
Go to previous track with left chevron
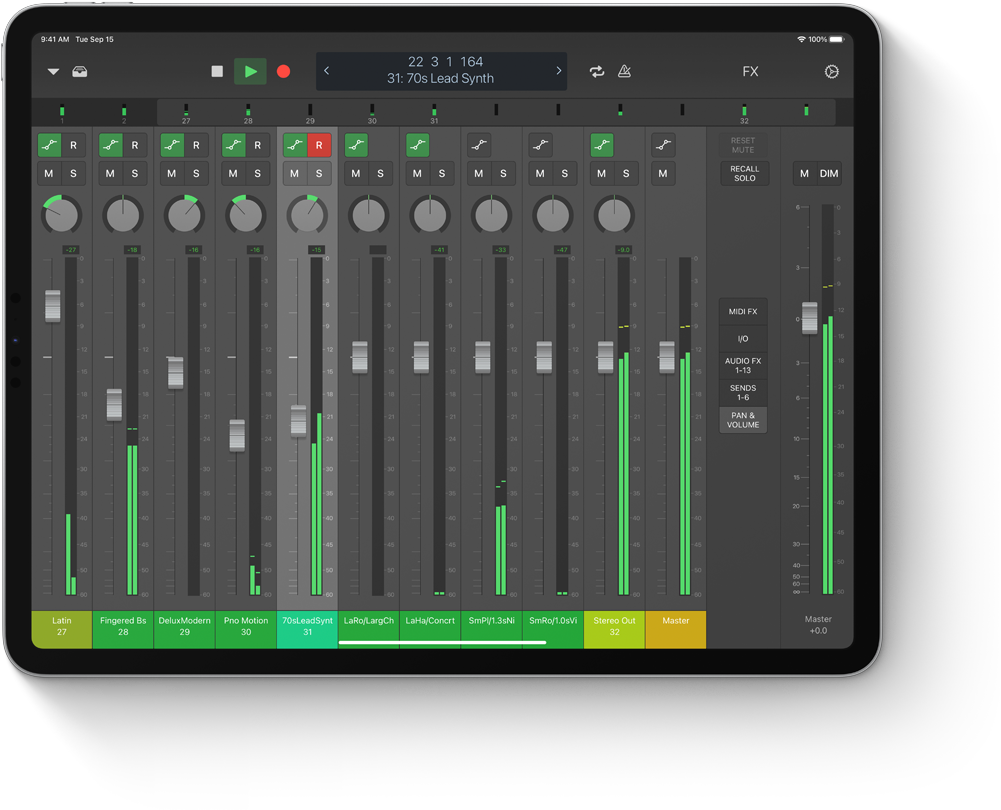click(x=327, y=71)
